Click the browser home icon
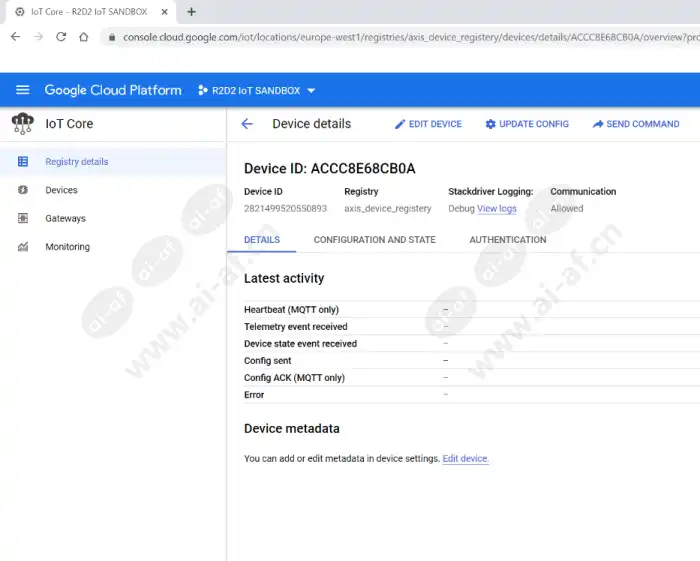The width and height of the screenshot is (700, 561). click(83, 37)
